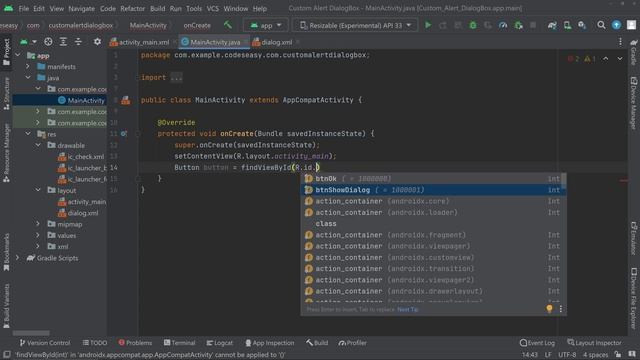Toggle the Device Manager side panel button
The width and height of the screenshot is (640, 360).
[634, 103]
